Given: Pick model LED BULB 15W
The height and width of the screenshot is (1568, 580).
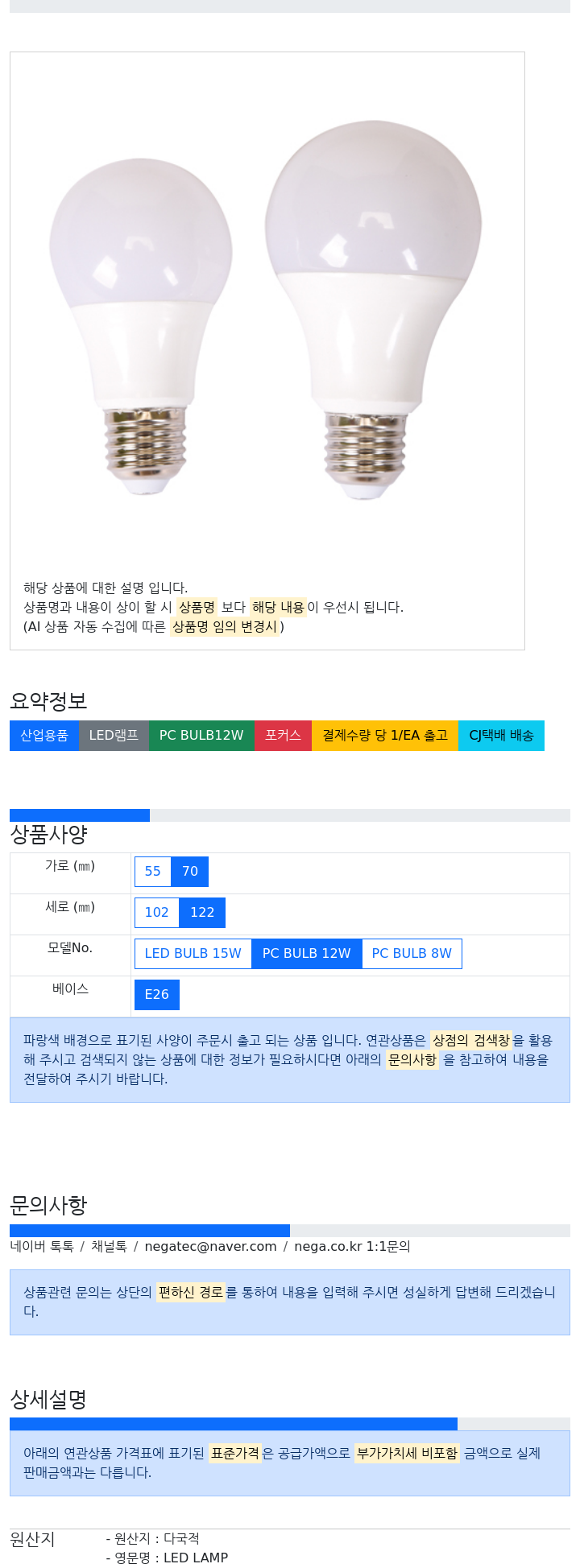Looking at the screenshot, I should 193,954.
